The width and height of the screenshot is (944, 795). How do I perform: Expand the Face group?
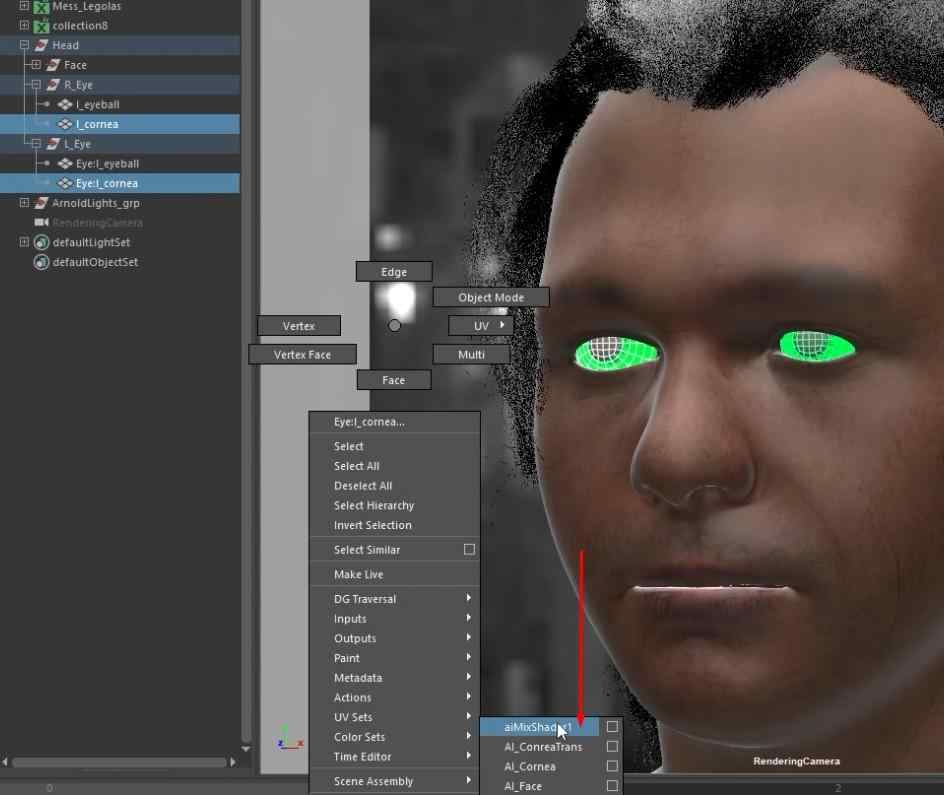pos(36,64)
